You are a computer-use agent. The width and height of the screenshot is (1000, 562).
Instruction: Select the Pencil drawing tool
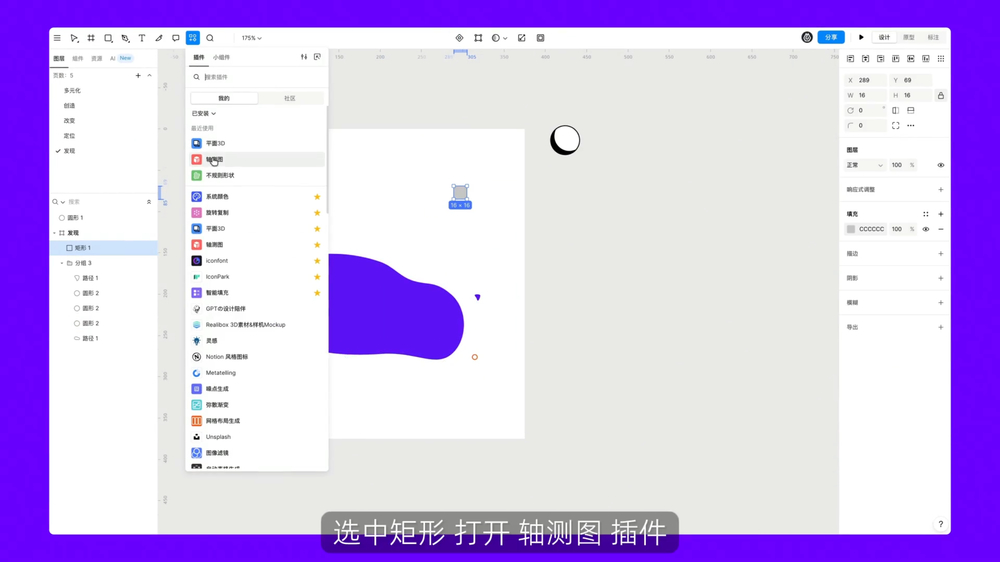click(159, 38)
